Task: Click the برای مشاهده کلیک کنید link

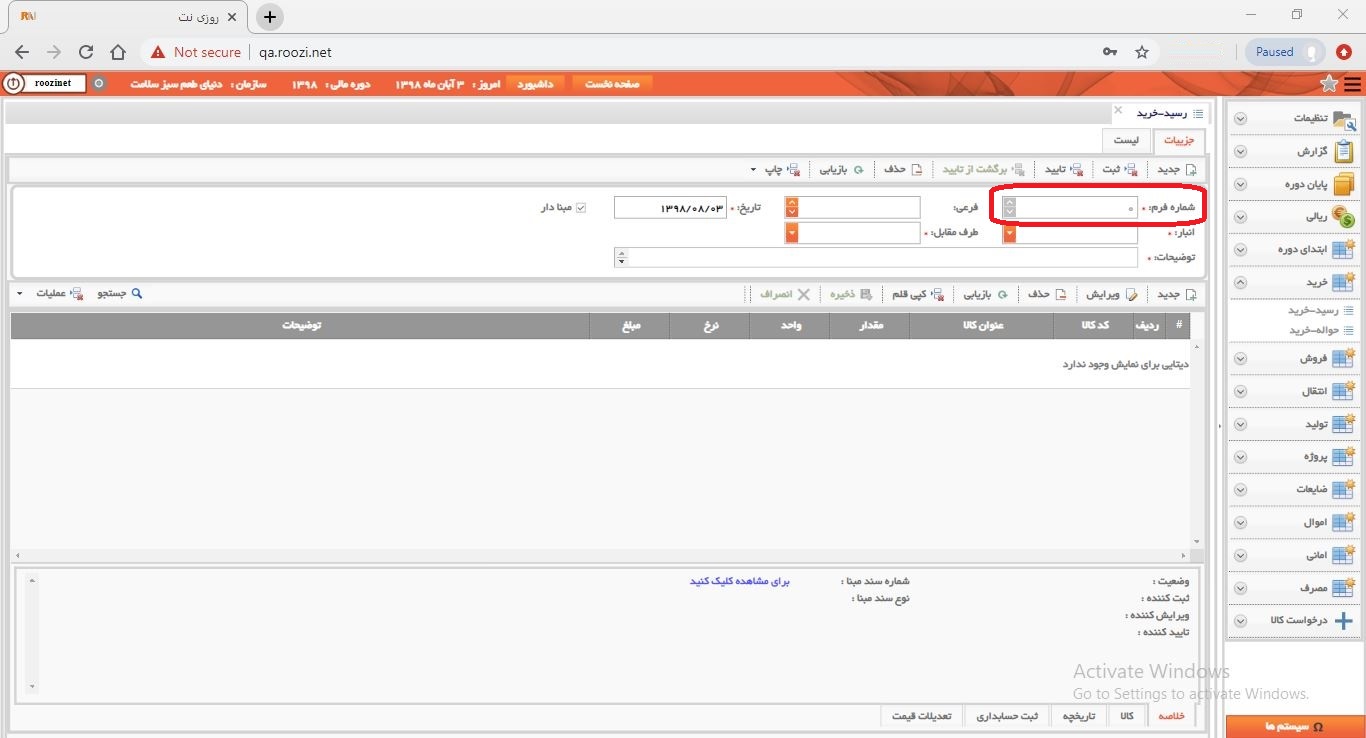Action: pos(740,581)
